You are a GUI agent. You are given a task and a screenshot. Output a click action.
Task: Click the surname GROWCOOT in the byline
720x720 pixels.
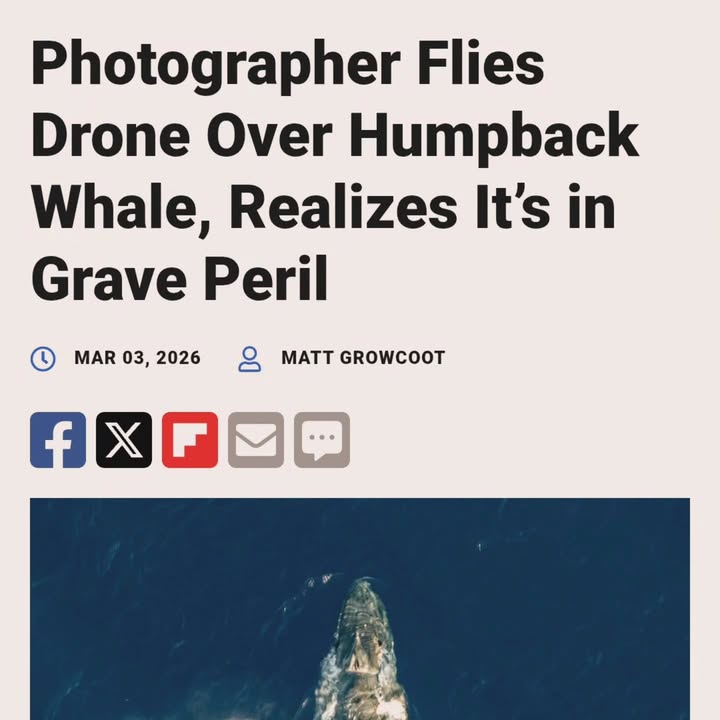pos(393,358)
